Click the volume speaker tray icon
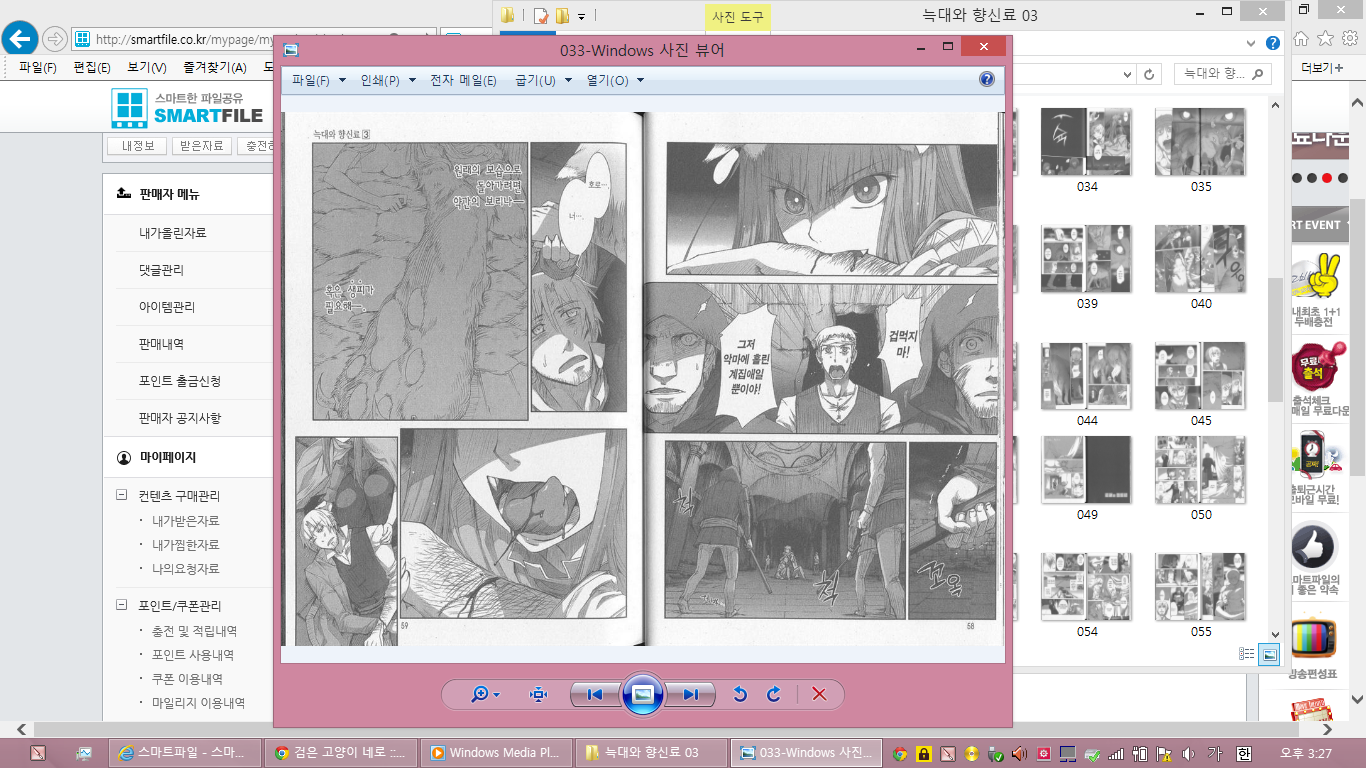The image size is (1366, 768). (1188, 753)
